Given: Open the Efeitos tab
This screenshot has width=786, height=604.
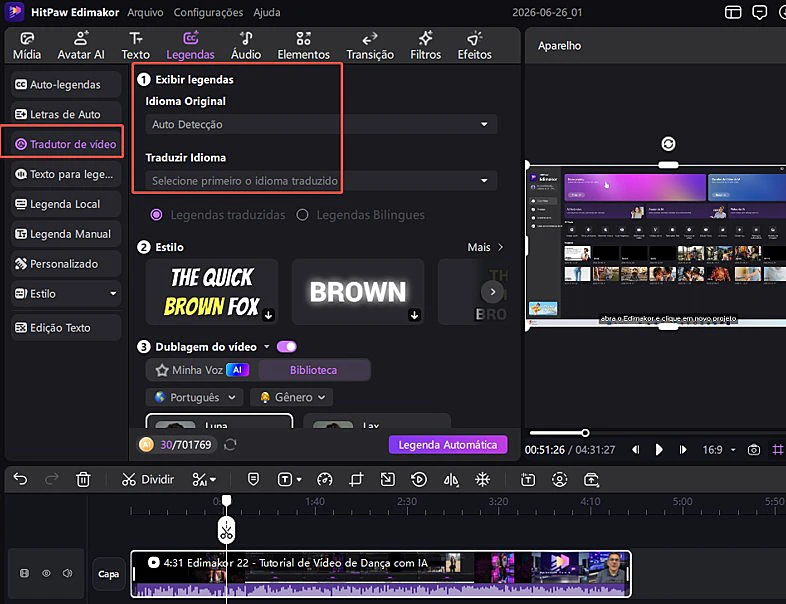Looking at the screenshot, I should click(x=474, y=46).
